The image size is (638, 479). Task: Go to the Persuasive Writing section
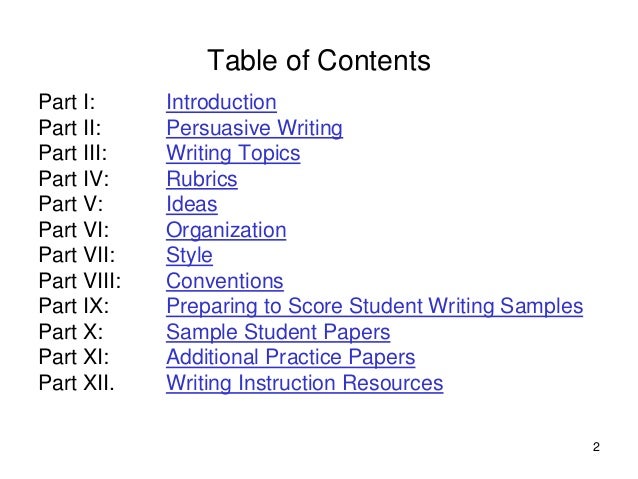254,128
